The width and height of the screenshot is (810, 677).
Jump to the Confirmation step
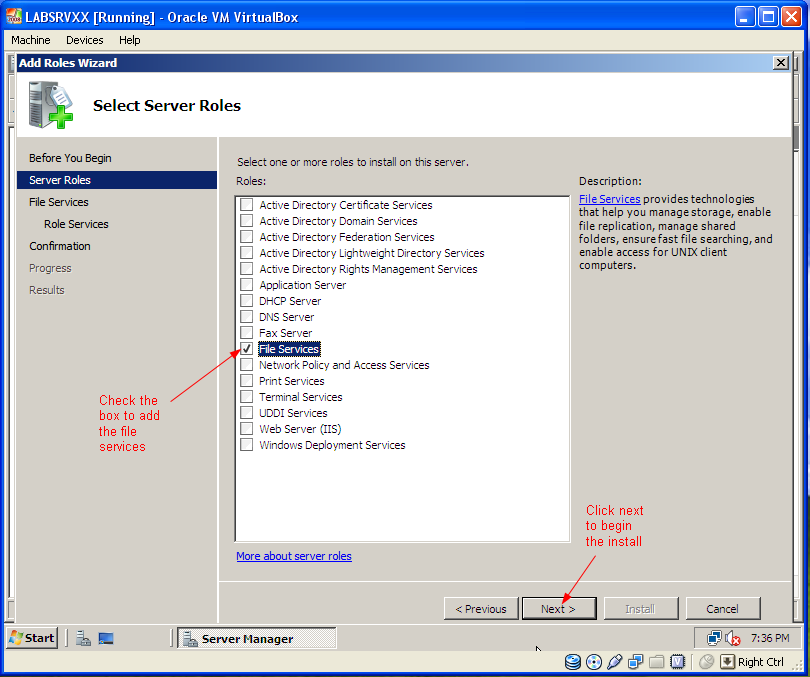coord(60,246)
